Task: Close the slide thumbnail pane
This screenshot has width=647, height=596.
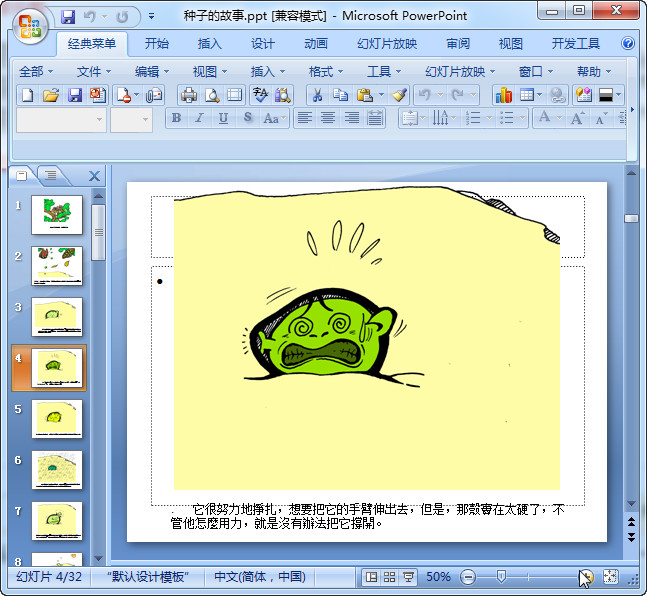Action: point(94,176)
